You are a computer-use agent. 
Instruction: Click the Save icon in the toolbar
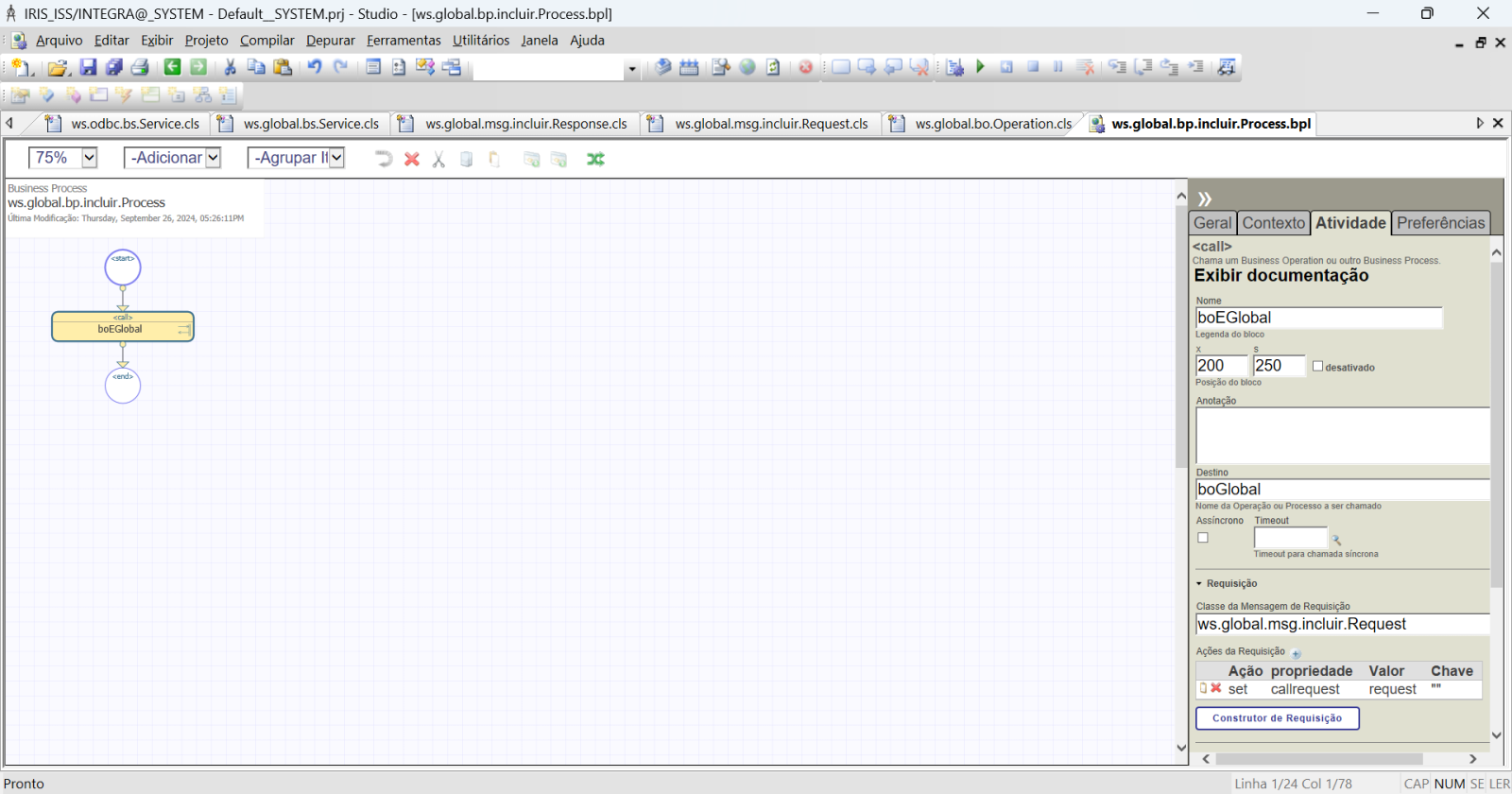(88, 67)
